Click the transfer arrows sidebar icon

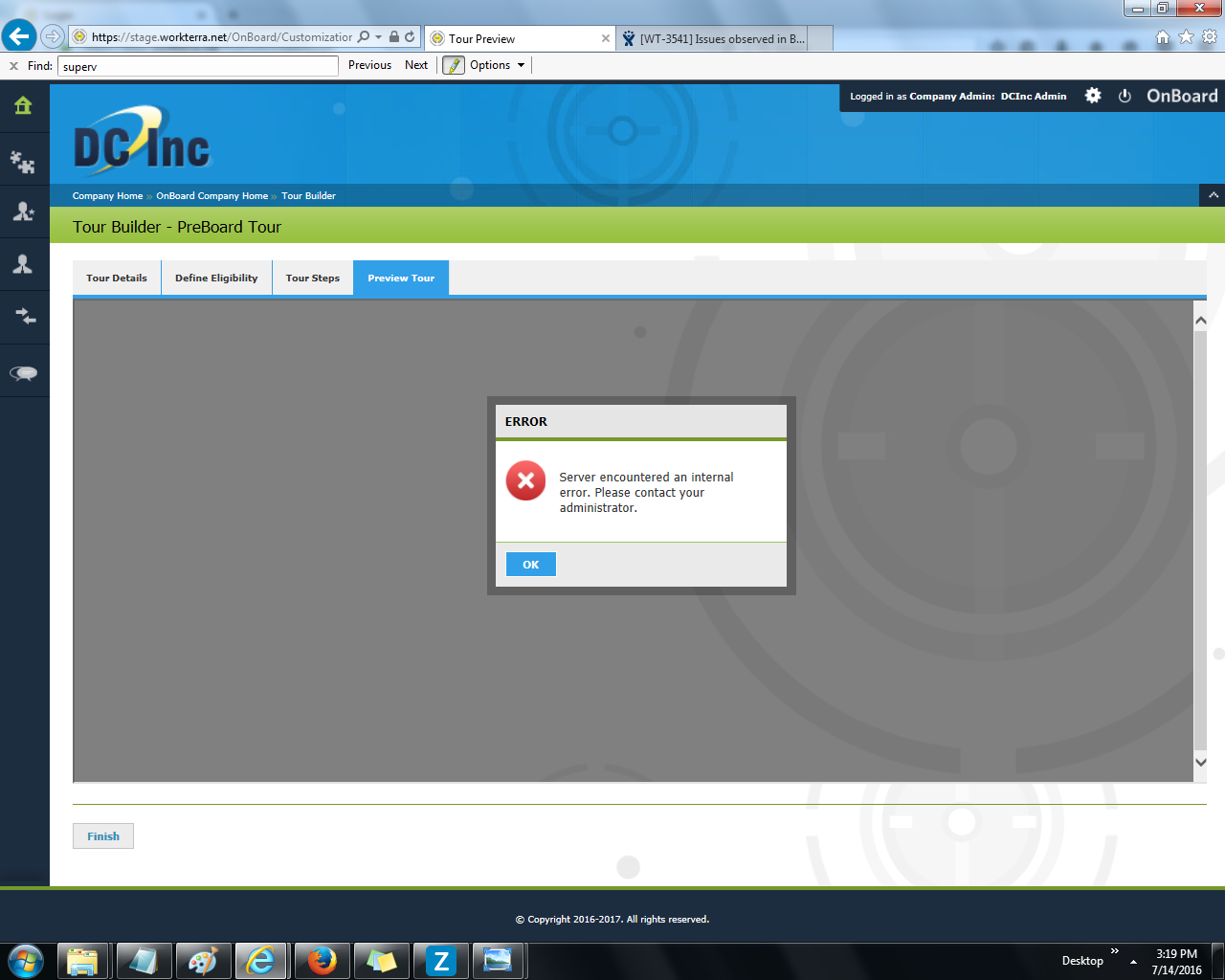coord(24,317)
